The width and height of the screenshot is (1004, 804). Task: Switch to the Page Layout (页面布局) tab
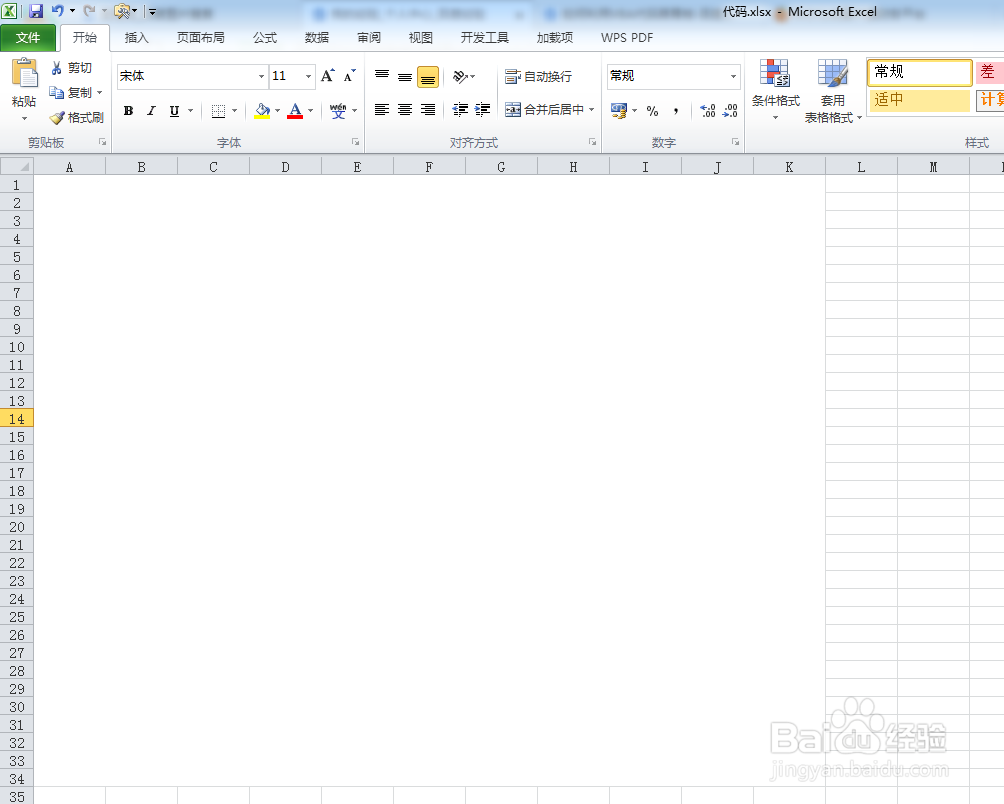(200, 38)
